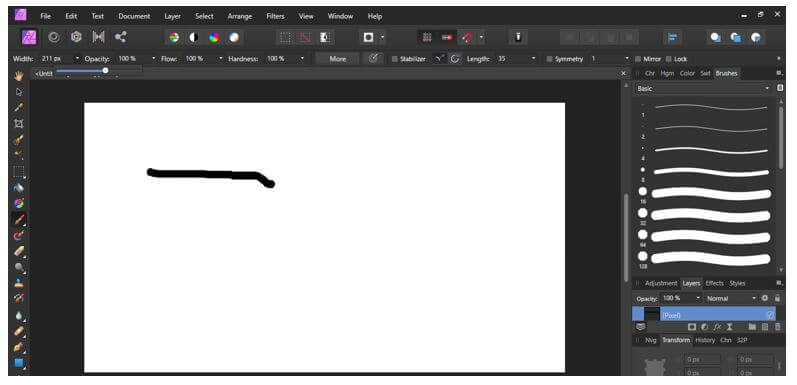Select the Rectangular Marquee tool

[19, 171]
